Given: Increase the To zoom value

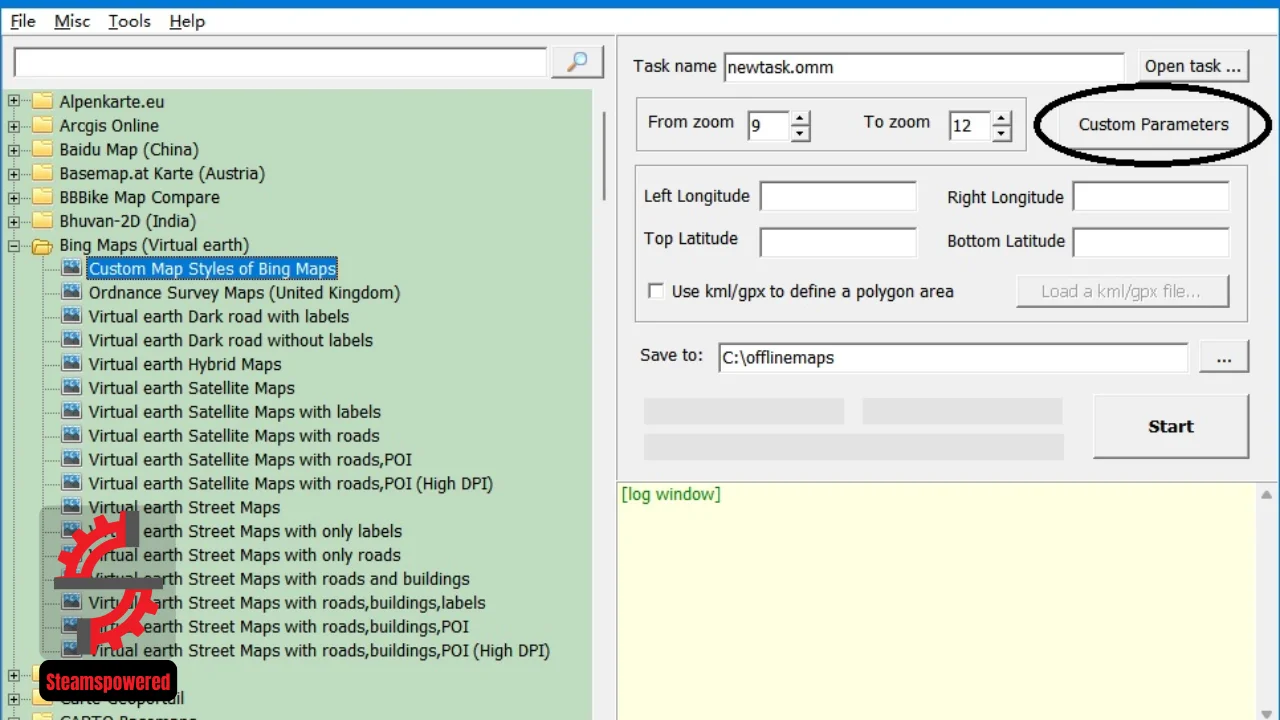Looking at the screenshot, I should [1002, 118].
